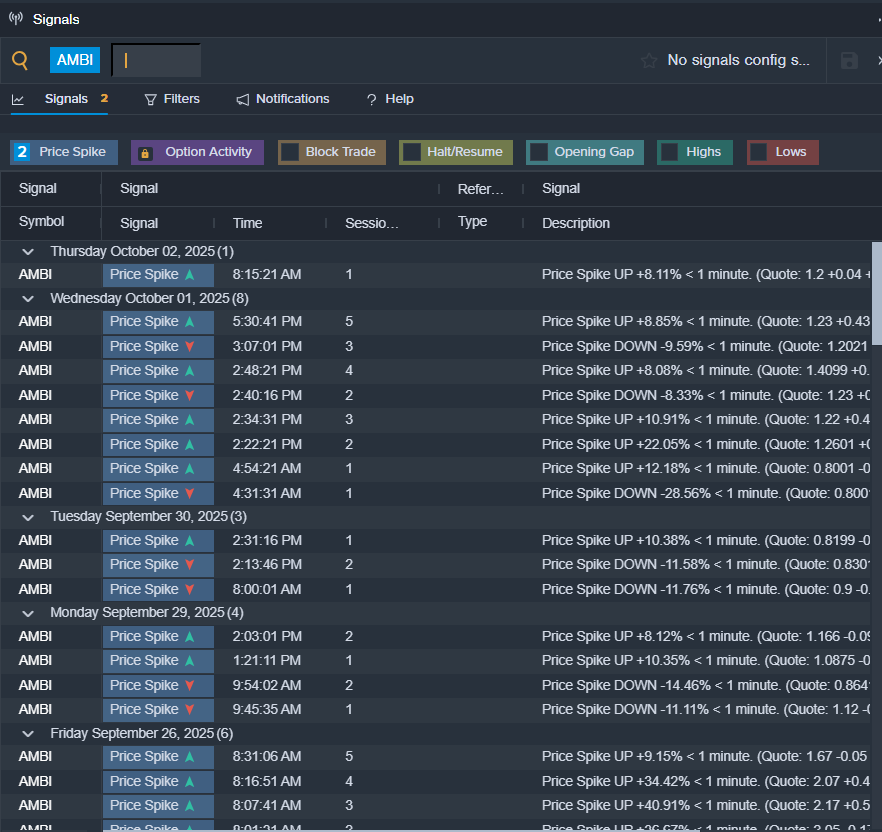Click the Price Spike filter button
This screenshot has height=832, width=882.
65,152
